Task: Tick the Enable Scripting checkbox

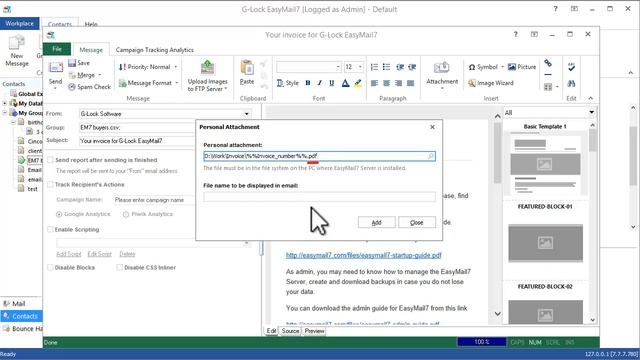Action: click(x=50, y=229)
